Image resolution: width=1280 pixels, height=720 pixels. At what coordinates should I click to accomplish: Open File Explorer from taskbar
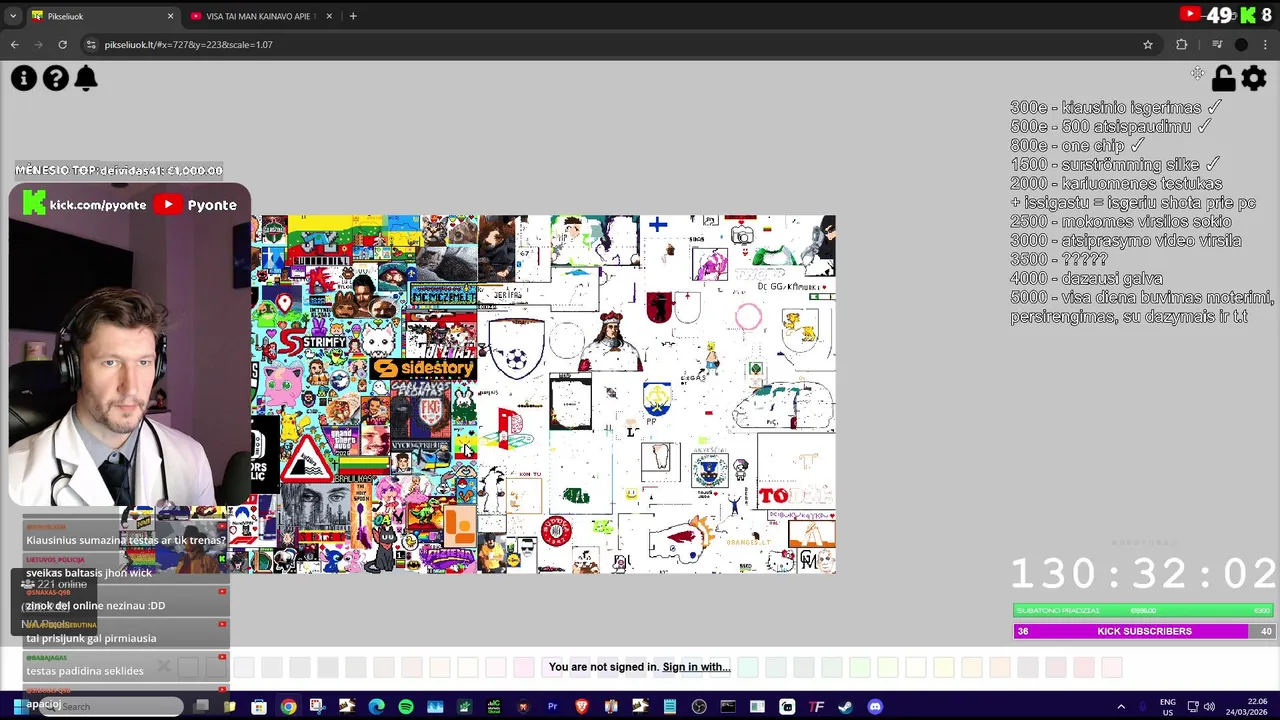(229, 707)
